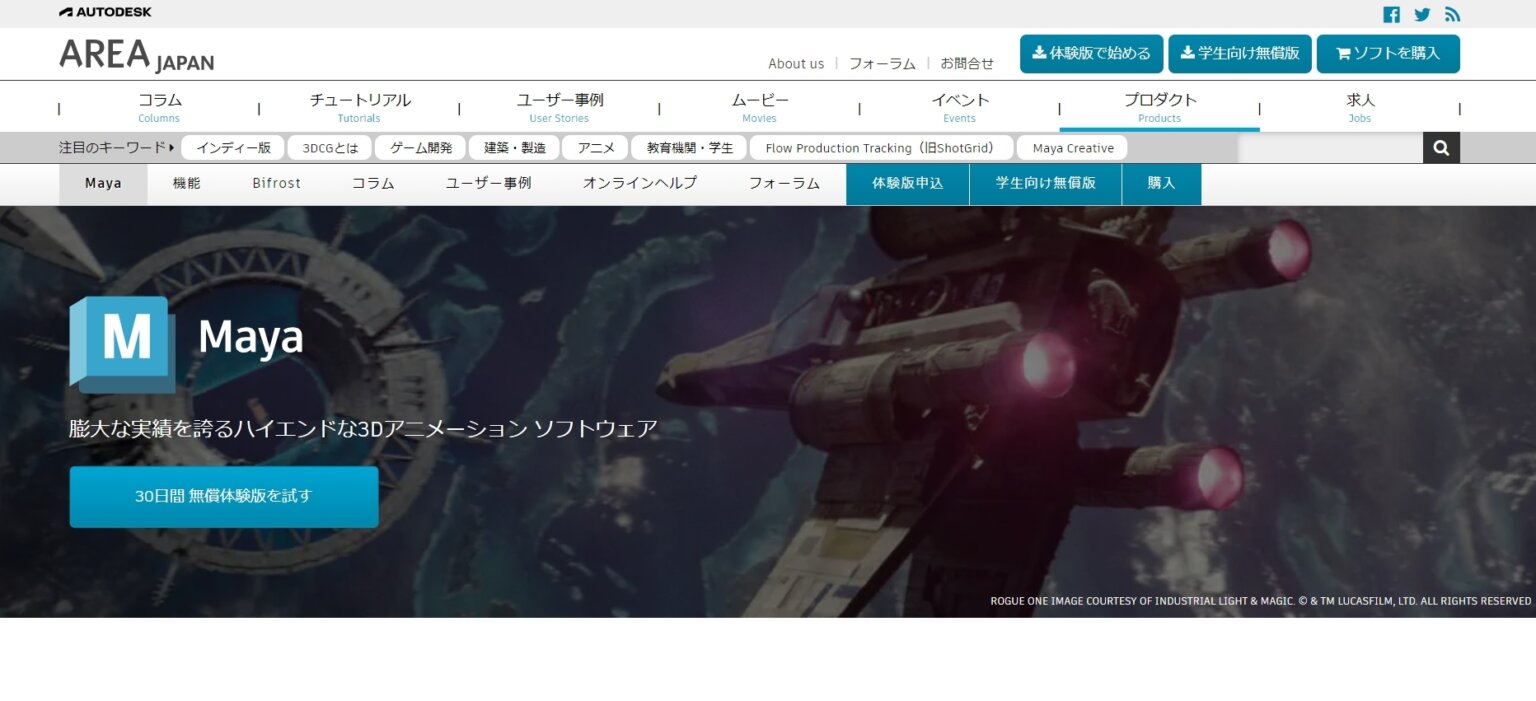
Task: Open the プロダクト navigation dropdown
Action: [x=1159, y=106]
